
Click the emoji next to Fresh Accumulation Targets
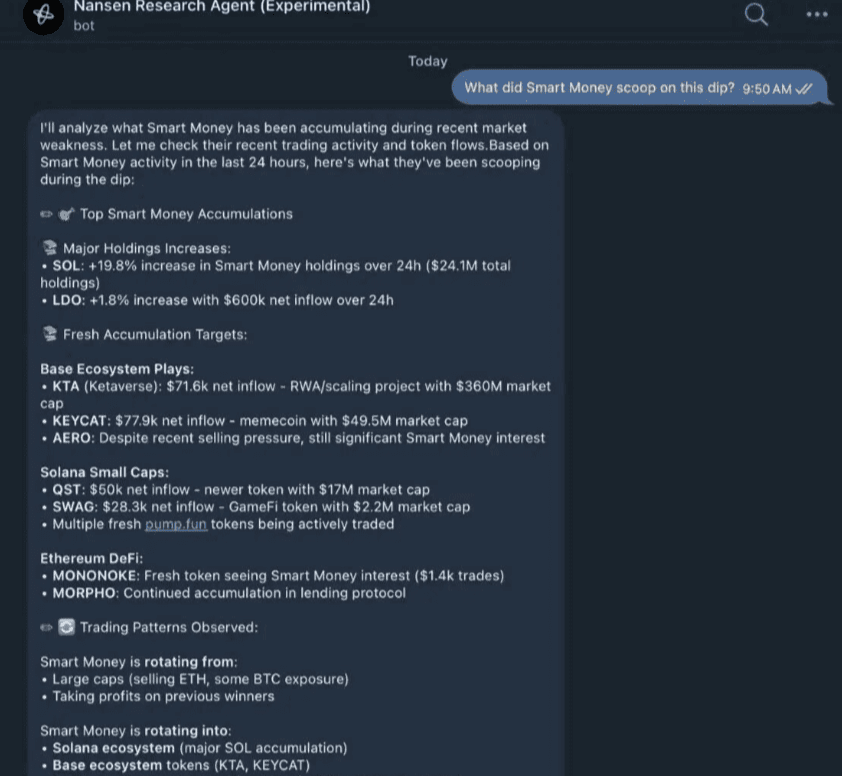point(50,334)
